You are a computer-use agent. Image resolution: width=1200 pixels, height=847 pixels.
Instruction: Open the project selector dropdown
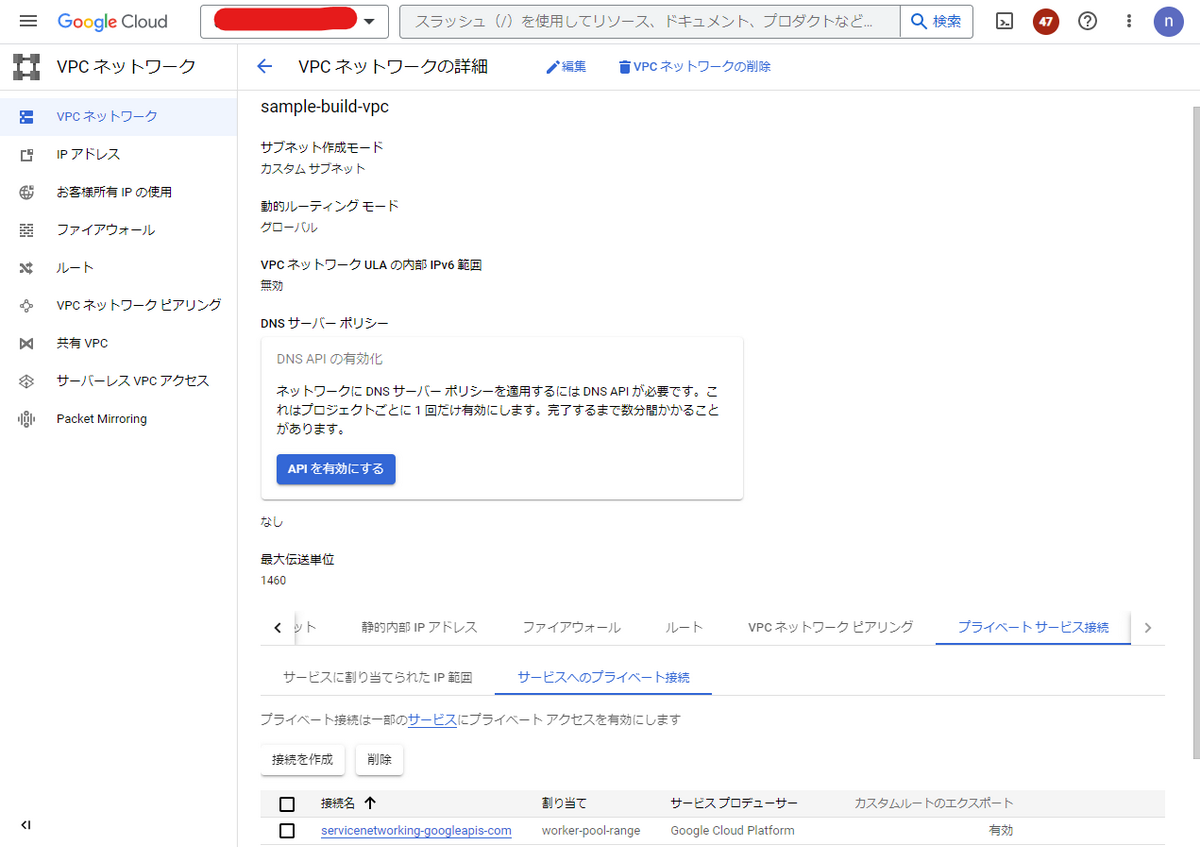point(294,21)
